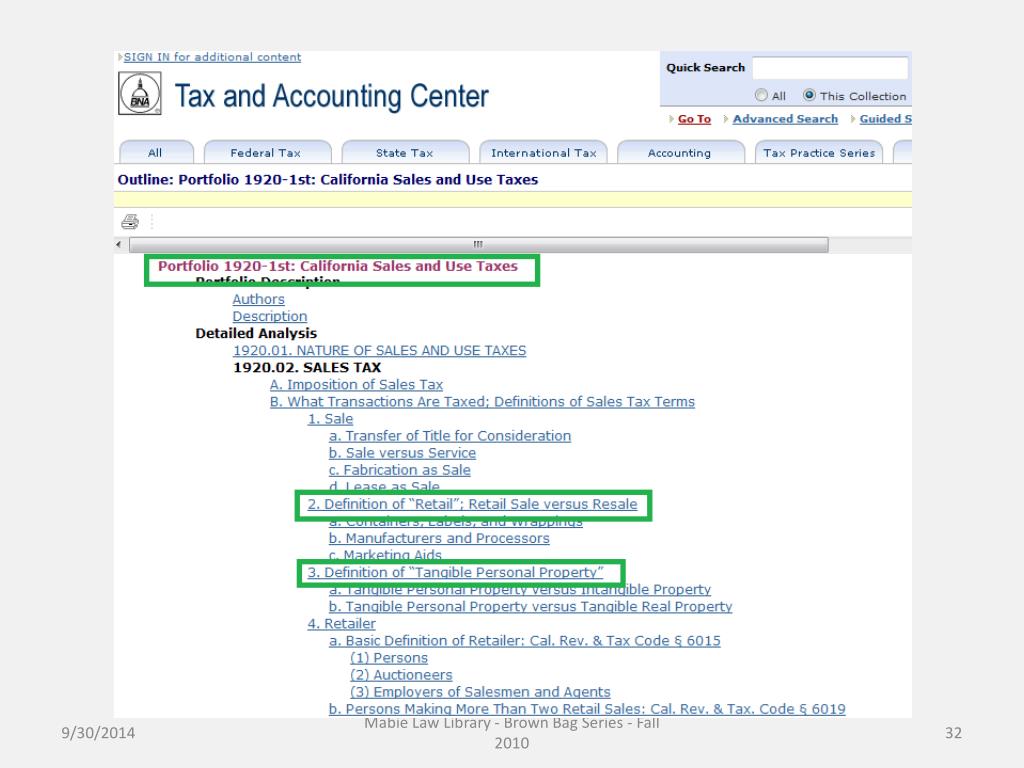Switch to the All tab
The image size is (1024, 768).
pos(155,153)
